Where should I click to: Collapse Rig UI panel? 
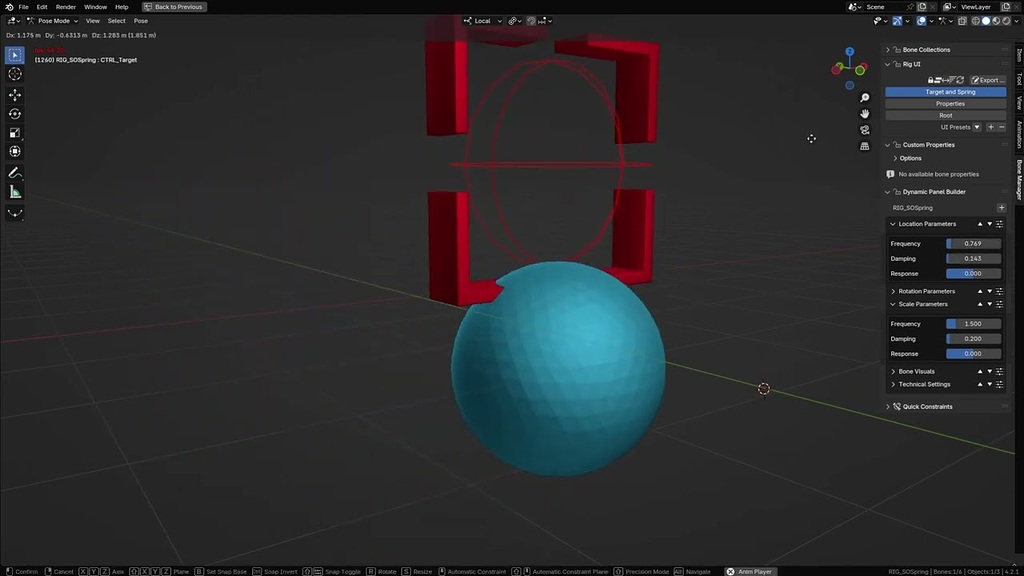click(x=888, y=65)
